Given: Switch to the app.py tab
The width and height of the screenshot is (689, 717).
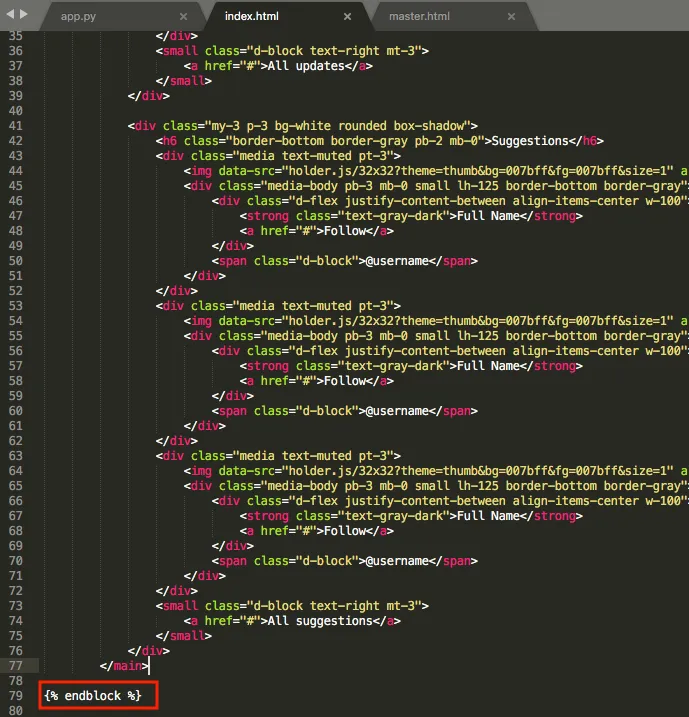Looking at the screenshot, I should (78, 16).
